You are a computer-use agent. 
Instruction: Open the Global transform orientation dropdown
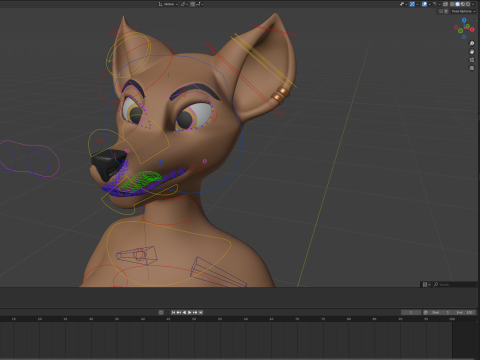pyautogui.click(x=168, y=4)
